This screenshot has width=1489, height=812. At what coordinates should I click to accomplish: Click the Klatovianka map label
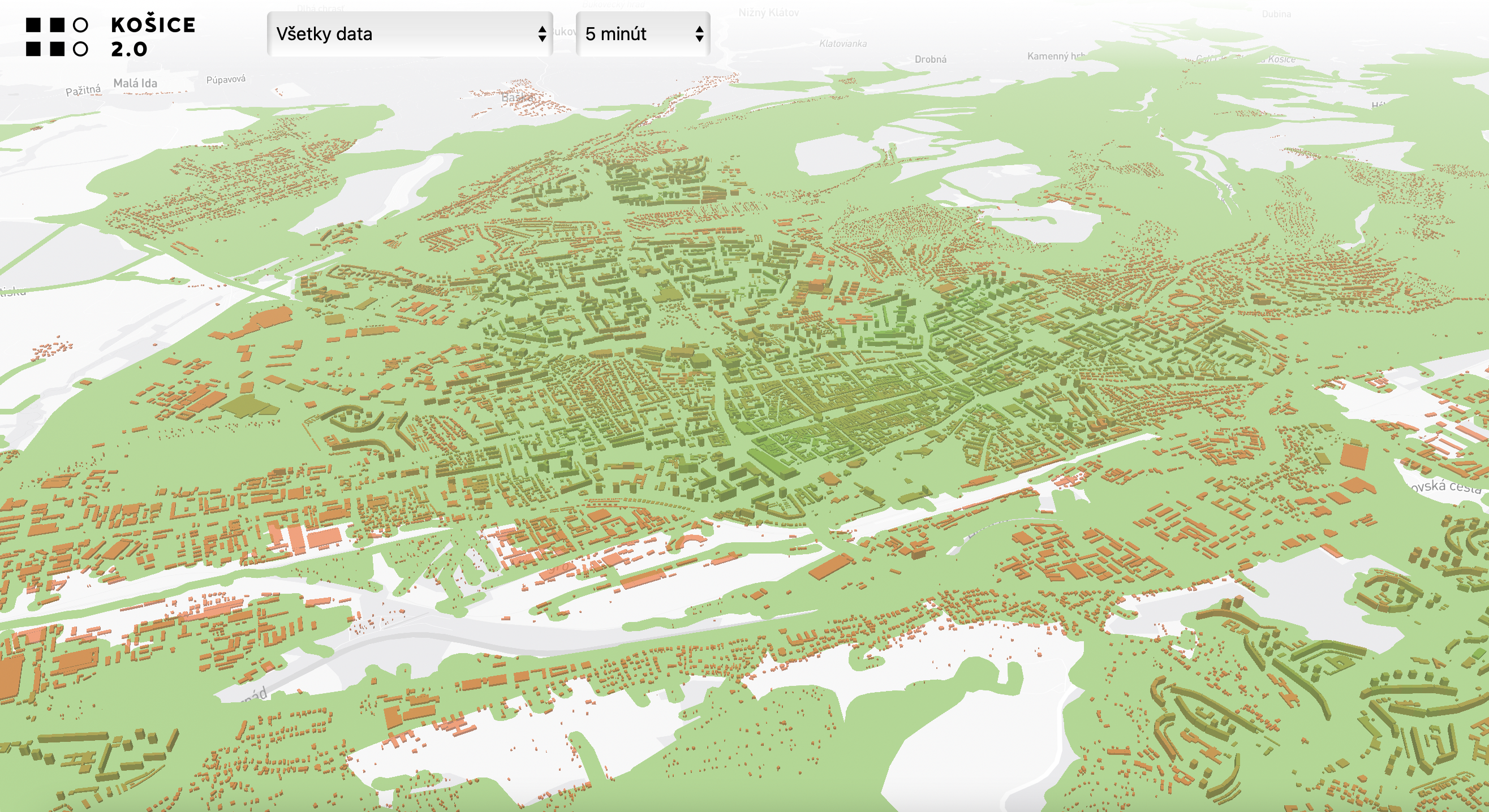[842, 44]
